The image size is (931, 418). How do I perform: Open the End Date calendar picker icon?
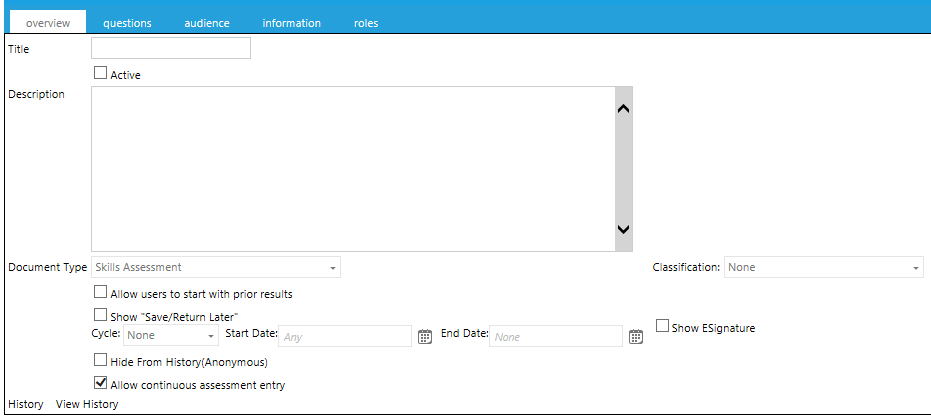[636, 337]
